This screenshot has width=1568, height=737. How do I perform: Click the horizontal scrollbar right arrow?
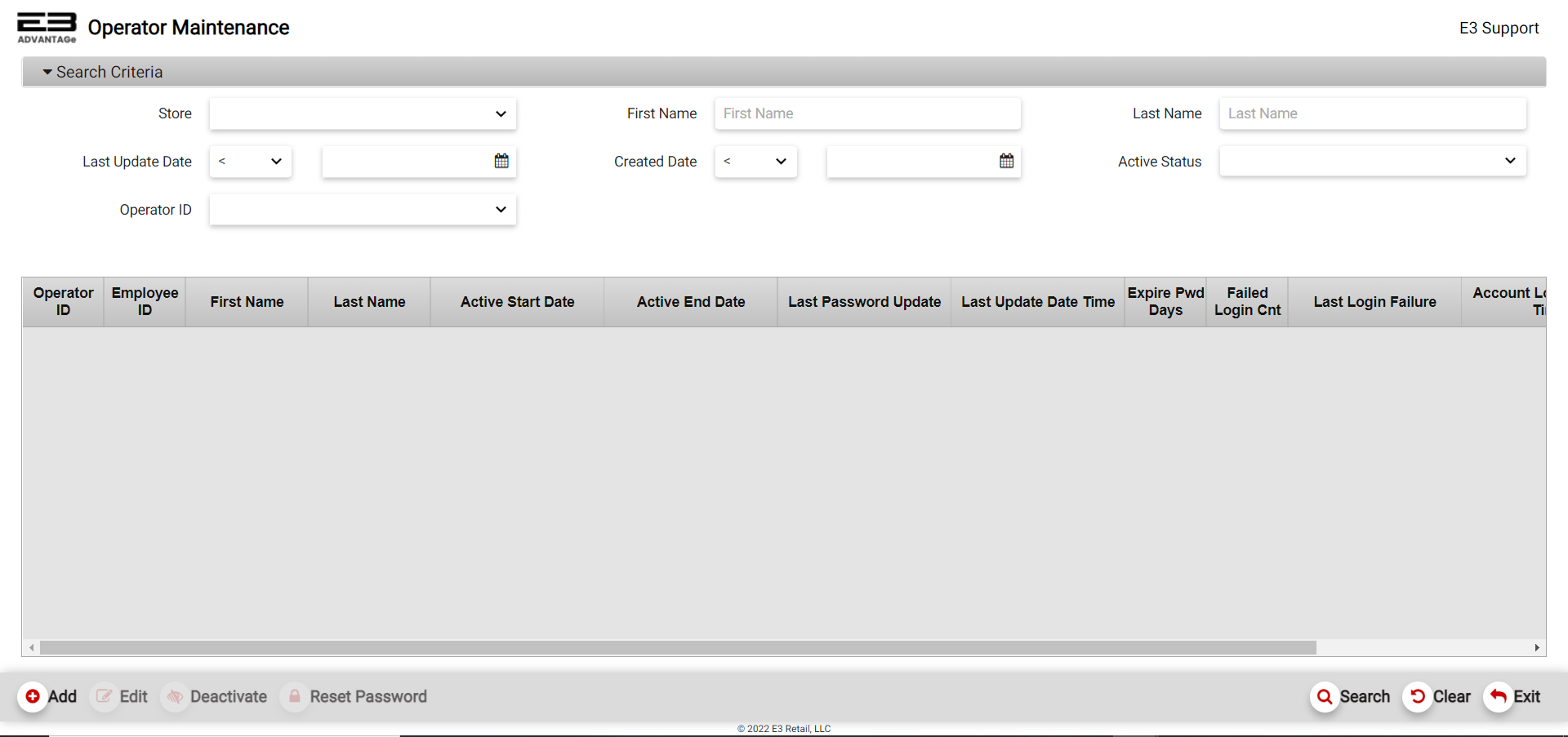(x=1536, y=648)
